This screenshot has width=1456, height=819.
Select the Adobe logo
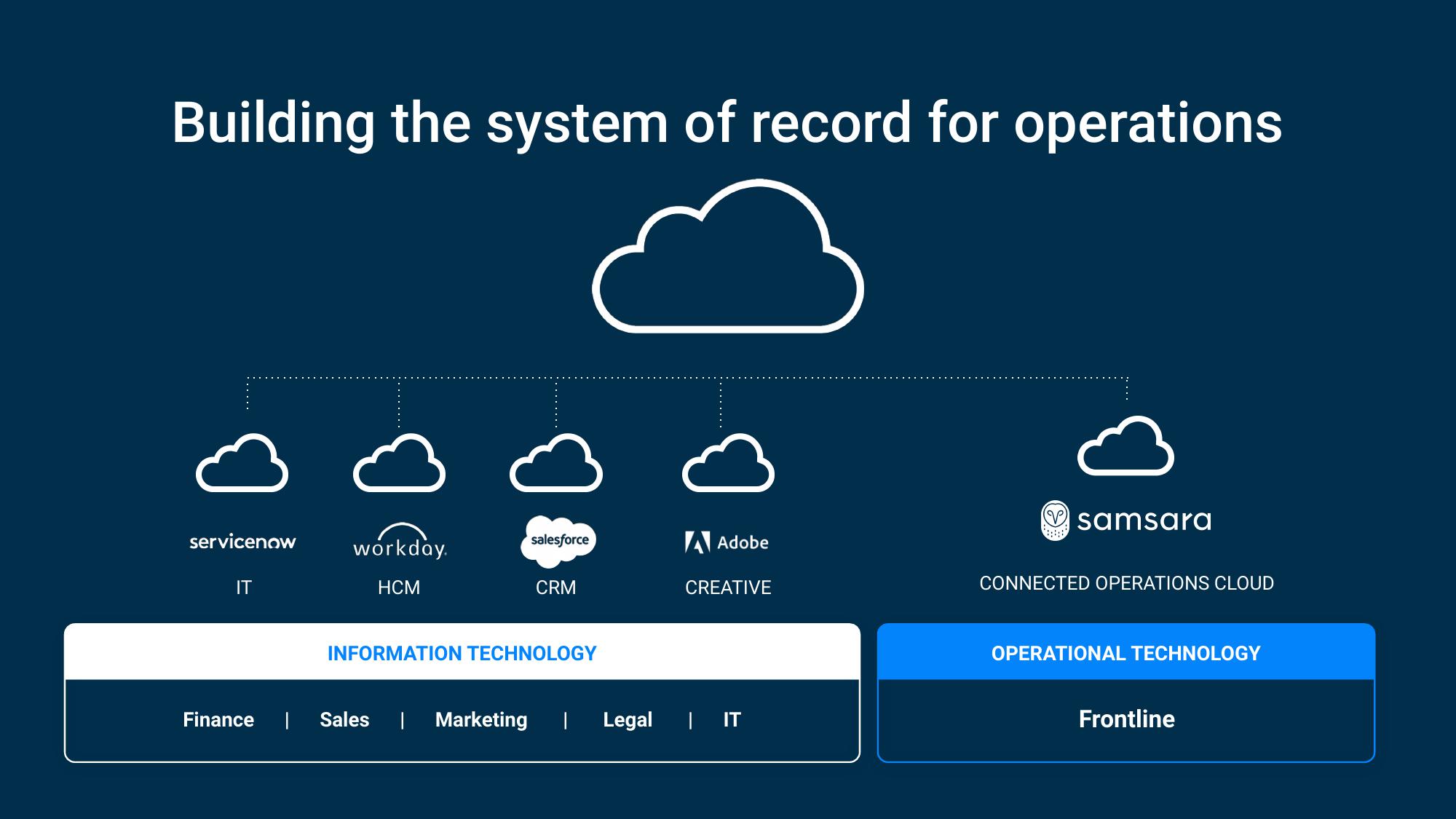(x=727, y=542)
